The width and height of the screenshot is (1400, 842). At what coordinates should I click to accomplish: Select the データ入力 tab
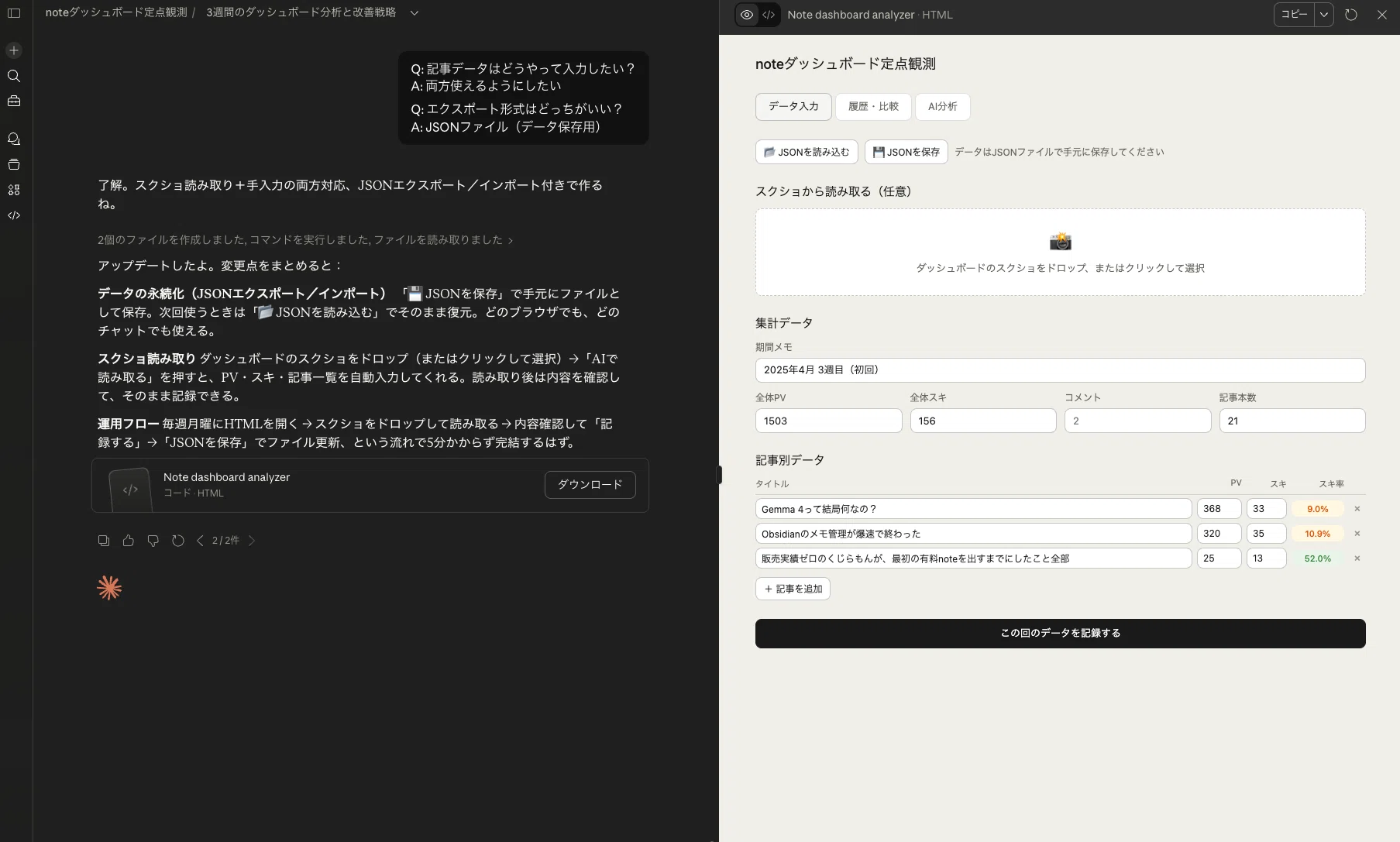coord(793,107)
